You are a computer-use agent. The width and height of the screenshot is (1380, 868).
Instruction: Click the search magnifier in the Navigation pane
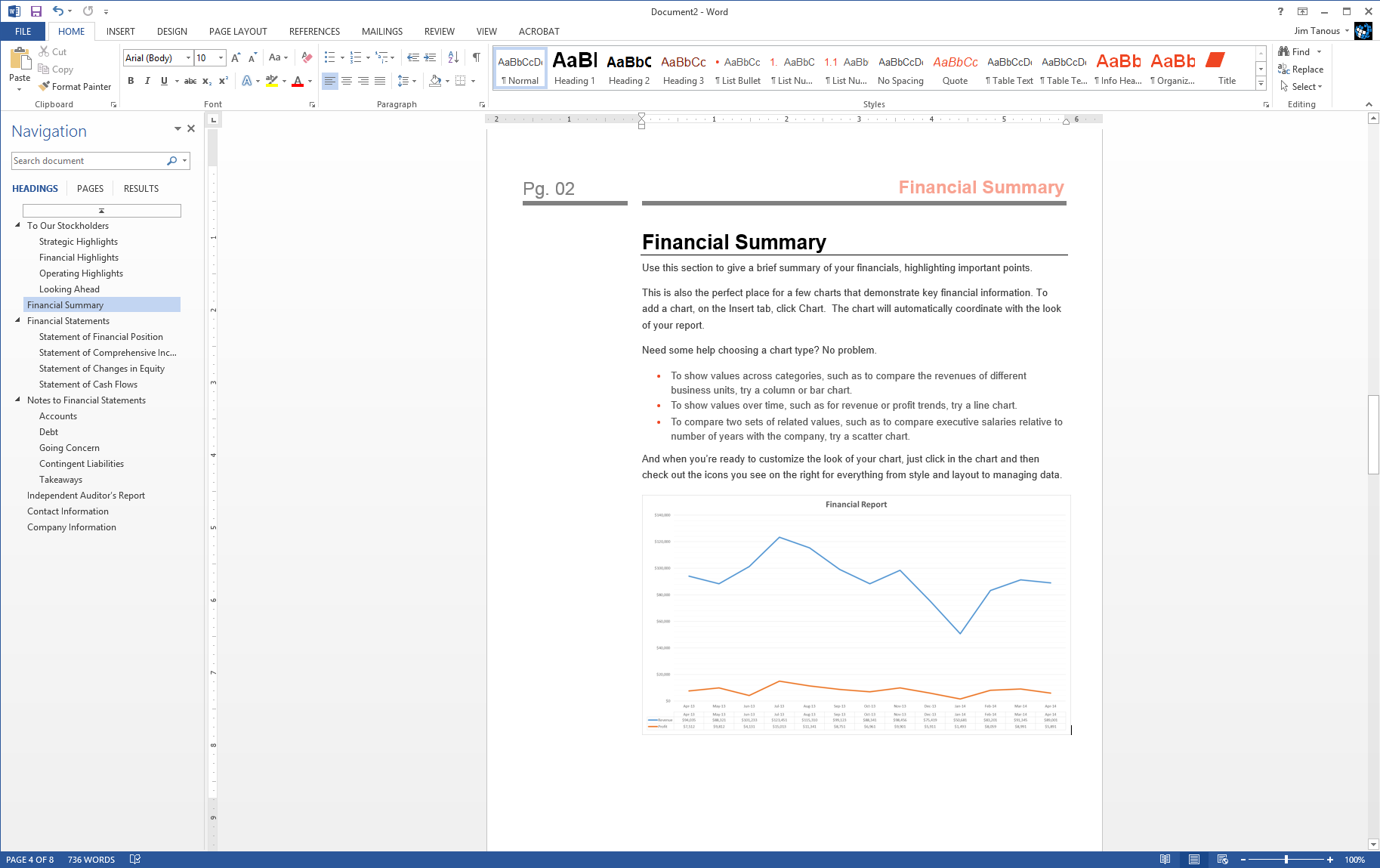click(x=172, y=161)
